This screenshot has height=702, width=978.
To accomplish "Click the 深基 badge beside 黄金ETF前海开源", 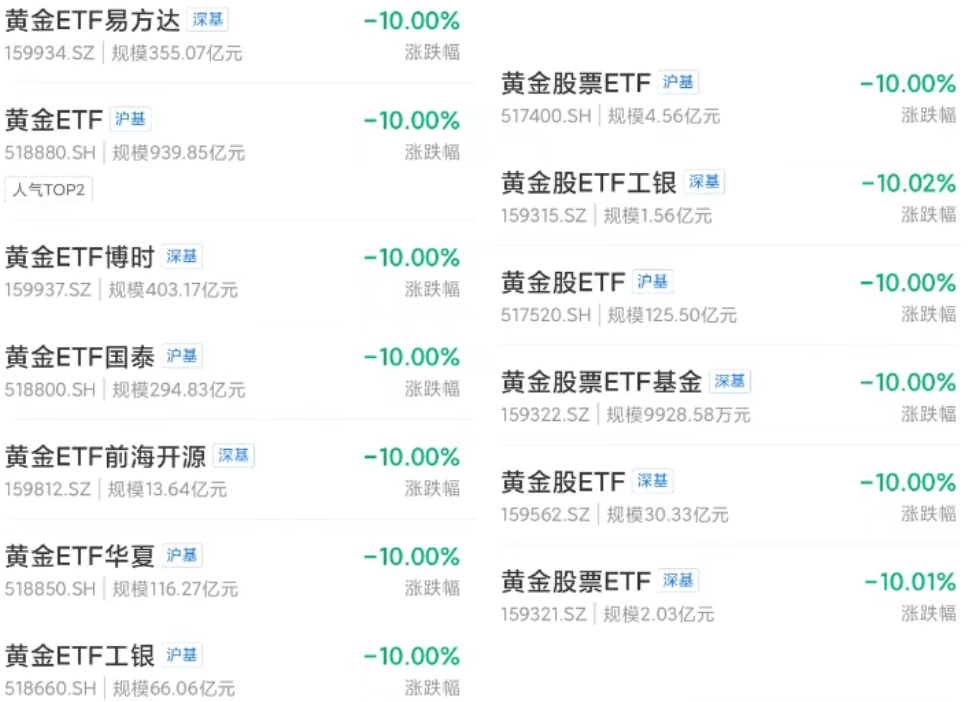I will (x=233, y=456).
